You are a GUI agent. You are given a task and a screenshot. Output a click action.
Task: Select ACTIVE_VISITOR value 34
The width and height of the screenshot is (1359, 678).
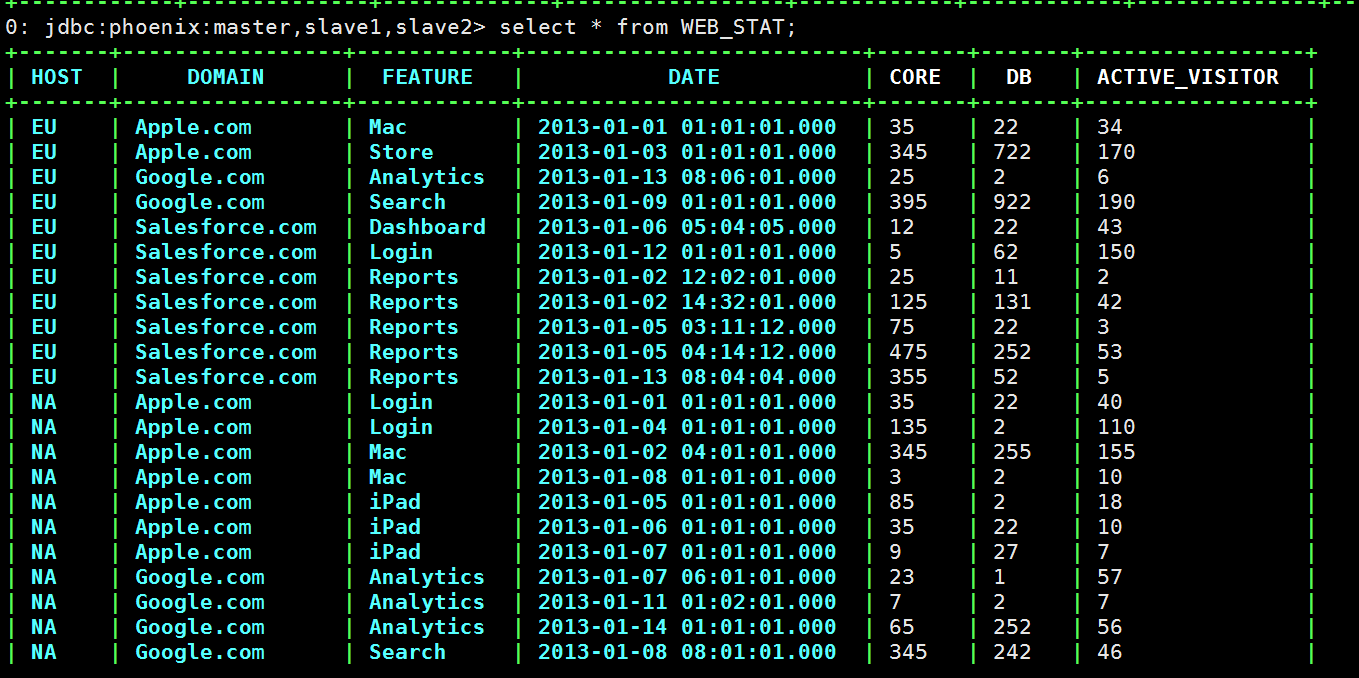point(1110,127)
